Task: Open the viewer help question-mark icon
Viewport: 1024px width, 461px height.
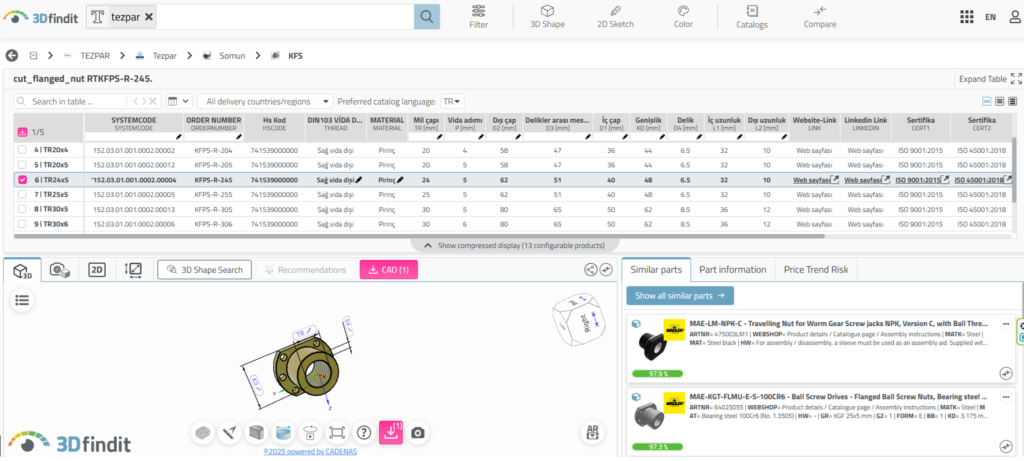Action: pyautogui.click(x=364, y=432)
